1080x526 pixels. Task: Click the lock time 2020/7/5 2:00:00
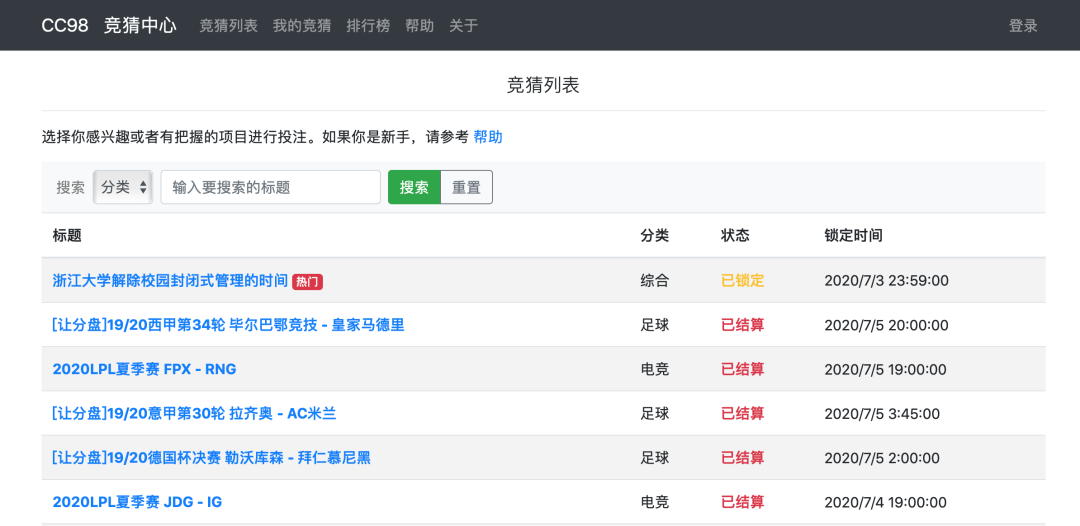point(882,458)
